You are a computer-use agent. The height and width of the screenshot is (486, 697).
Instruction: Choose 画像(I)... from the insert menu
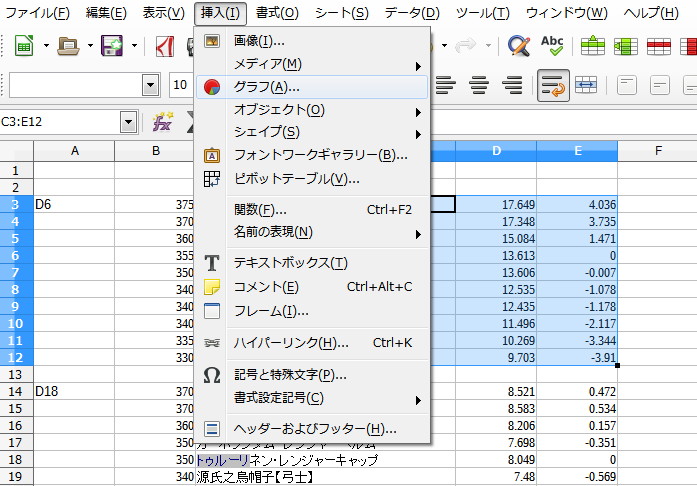click(312, 41)
